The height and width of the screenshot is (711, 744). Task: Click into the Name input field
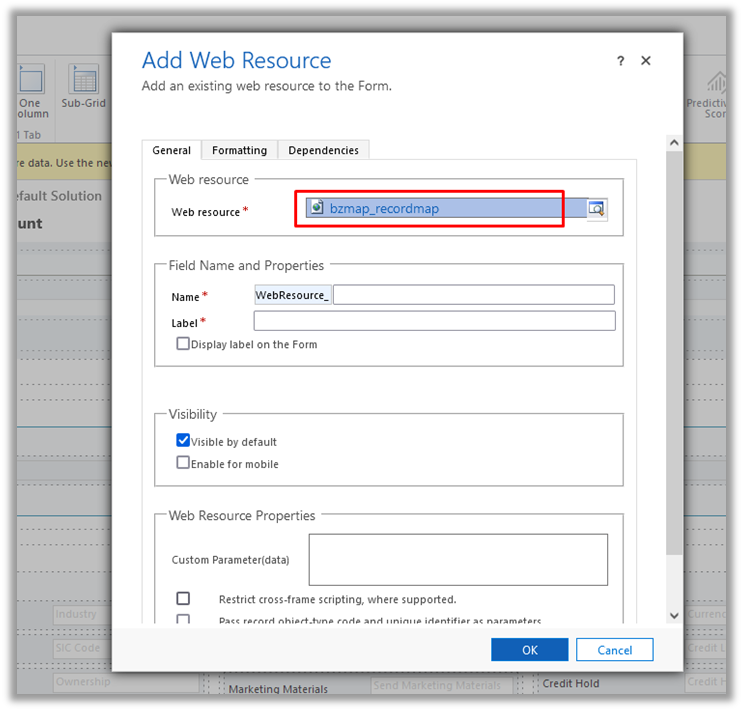click(473, 295)
